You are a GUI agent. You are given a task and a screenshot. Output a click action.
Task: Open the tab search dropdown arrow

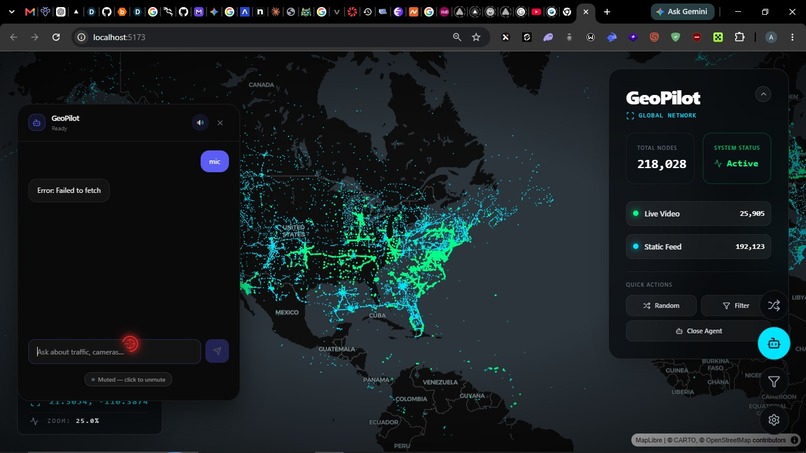coord(12,11)
